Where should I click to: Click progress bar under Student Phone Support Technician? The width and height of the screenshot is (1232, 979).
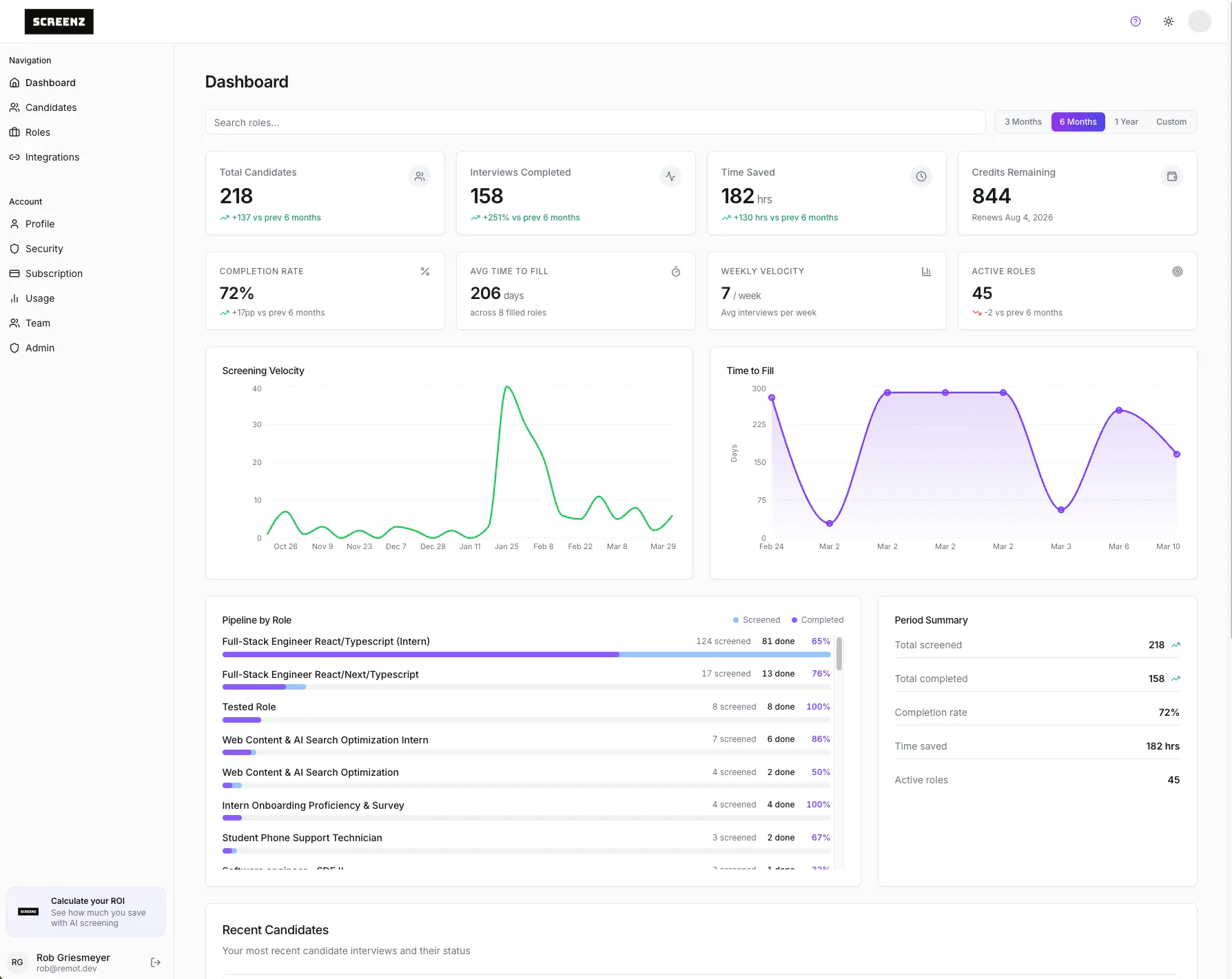pyautogui.click(x=526, y=851)
